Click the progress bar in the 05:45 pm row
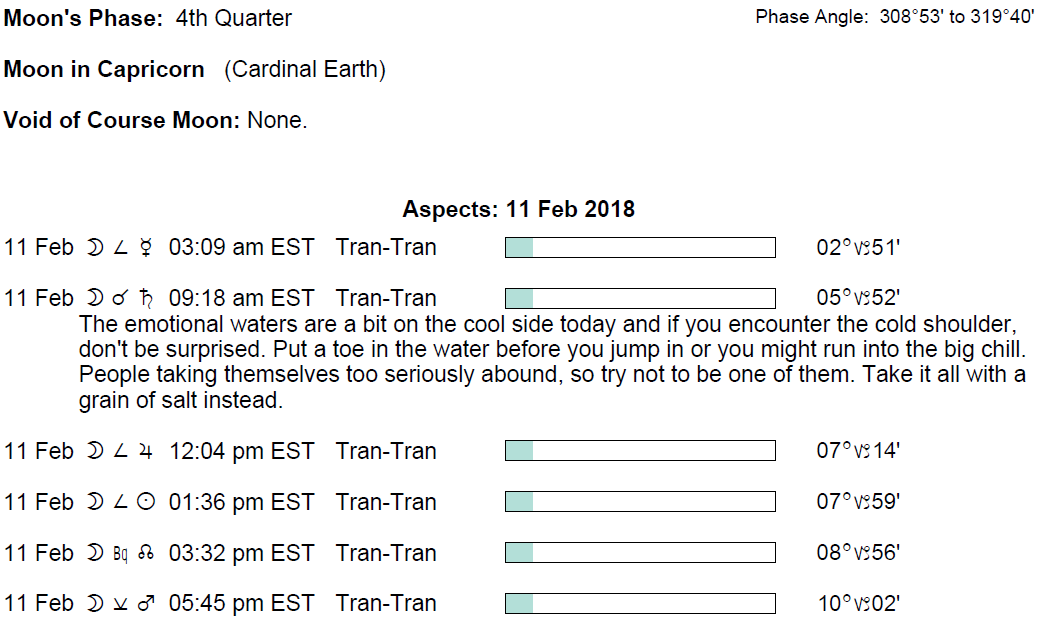Viewport: 1043px width, 621px height. click(640, 604)
